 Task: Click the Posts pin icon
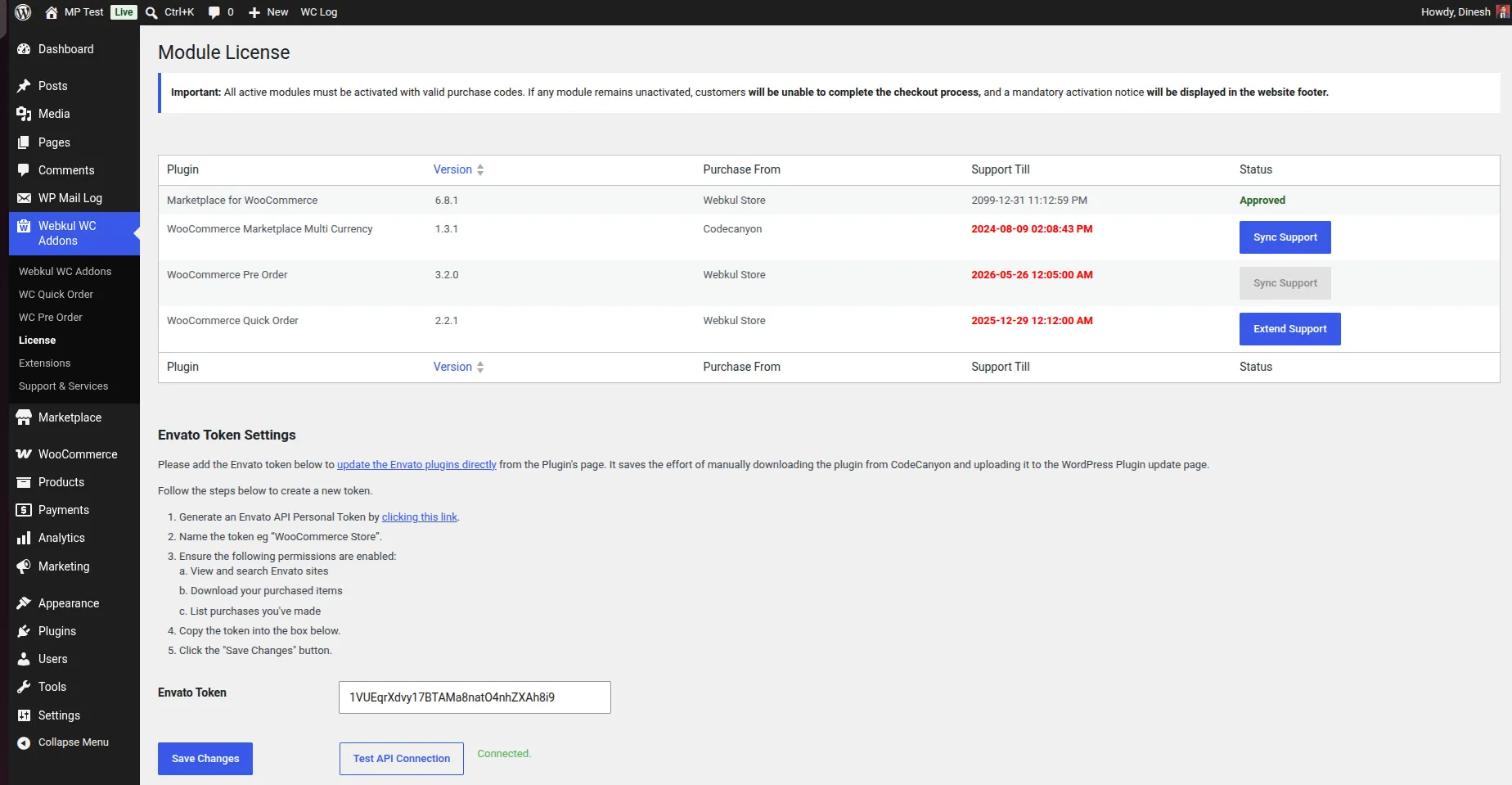click(x=24, y=86)
